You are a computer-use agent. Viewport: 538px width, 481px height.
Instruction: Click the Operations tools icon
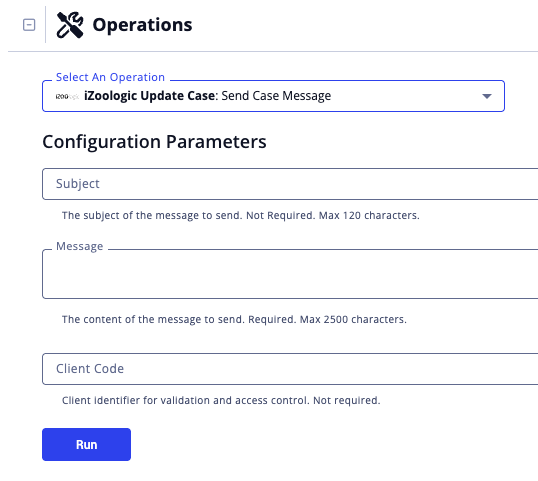pyautogui.click(x=70, y=25)
